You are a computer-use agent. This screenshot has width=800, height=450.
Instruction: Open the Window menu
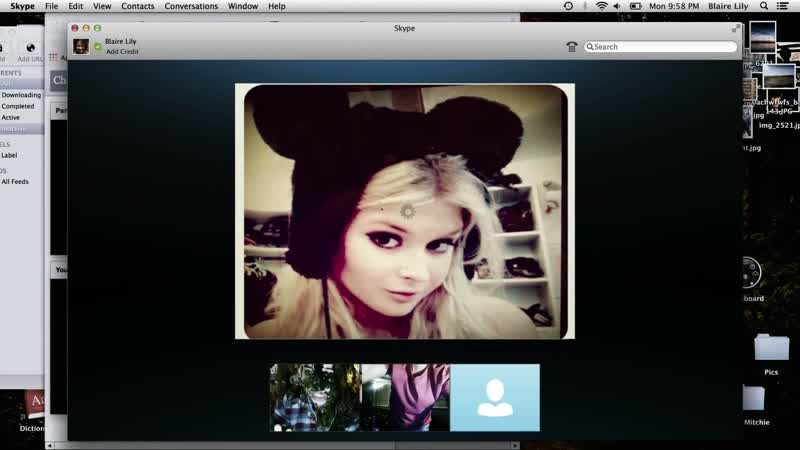pyautogui.click(x=243, y=6)
